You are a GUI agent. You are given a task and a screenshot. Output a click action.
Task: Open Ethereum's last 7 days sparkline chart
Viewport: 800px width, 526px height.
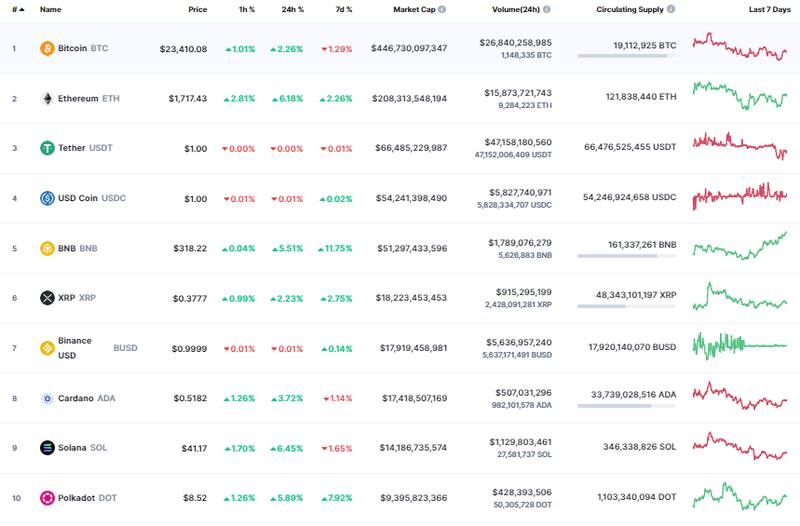(x=739, y=97)
